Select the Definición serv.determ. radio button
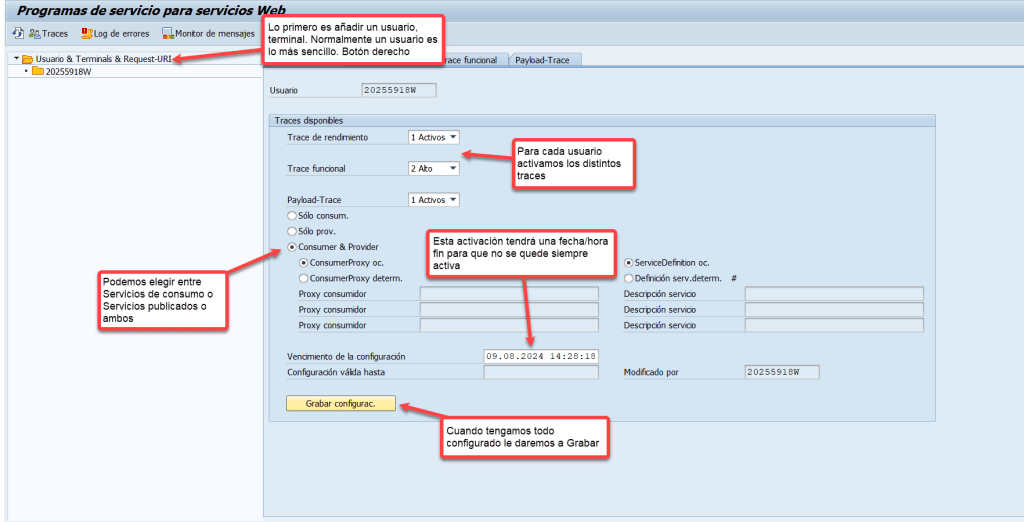The height and width of the screenshot is (522, 1024). tap(628, 278)
